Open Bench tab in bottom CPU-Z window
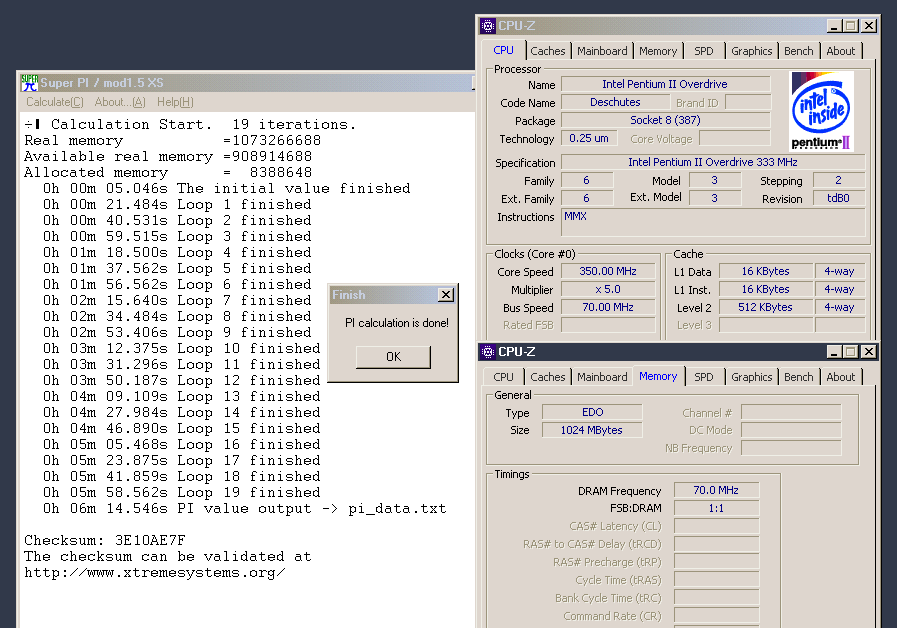Image resolution: width=897 pixels, height=628 pixels. tap(798, 377)
